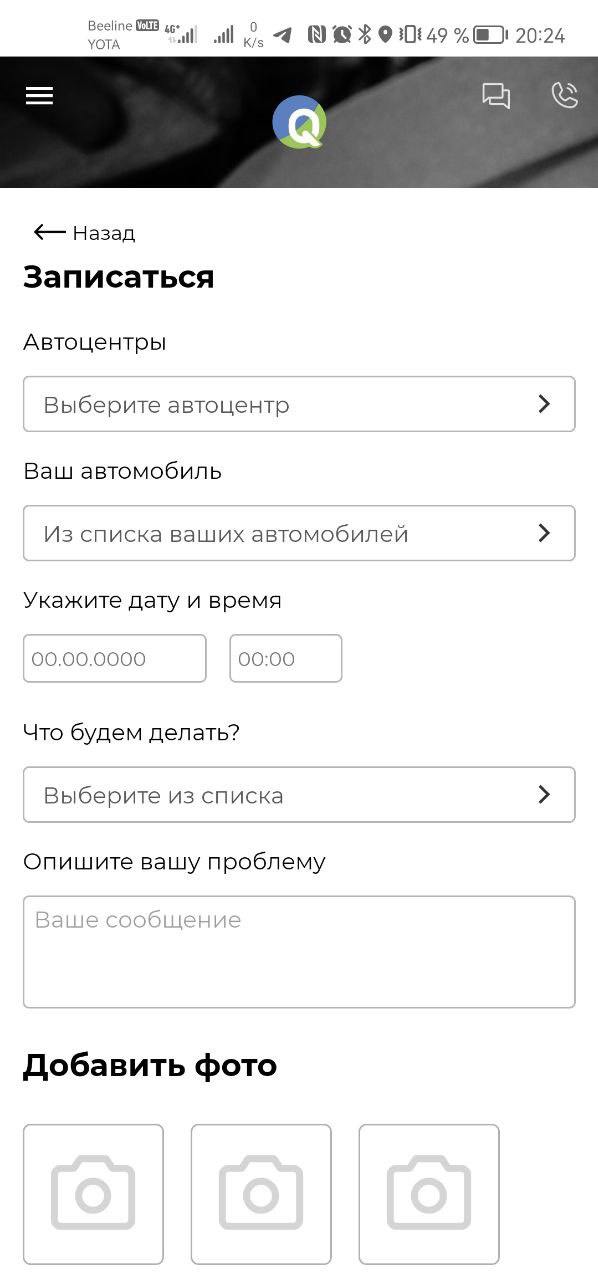Viewport: 598px width, 1280px height.
Task: Click into the "Ваше сообщение" text area
Action: coord(299,952)
